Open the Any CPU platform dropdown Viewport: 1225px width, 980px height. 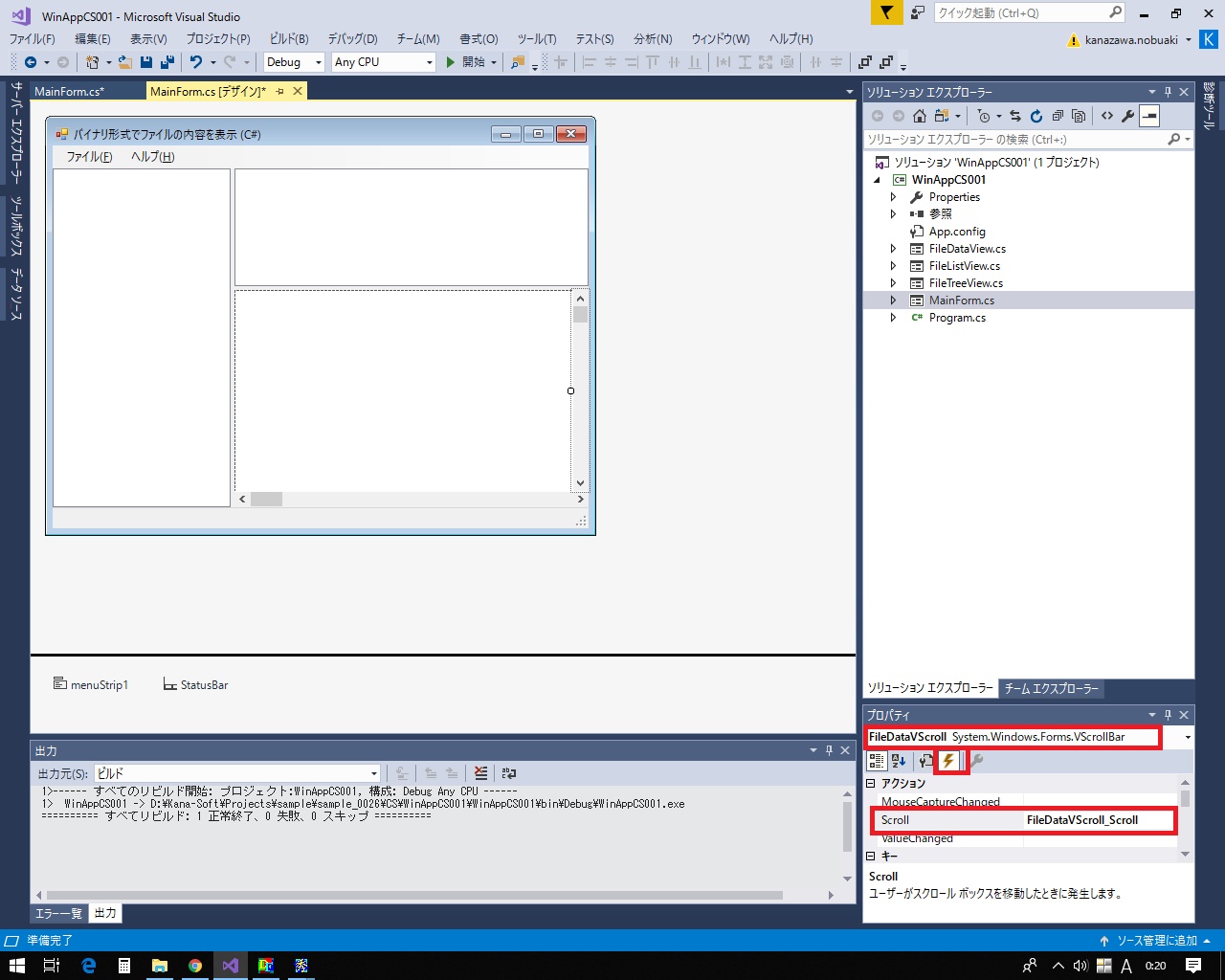click(x=384, y=62)
